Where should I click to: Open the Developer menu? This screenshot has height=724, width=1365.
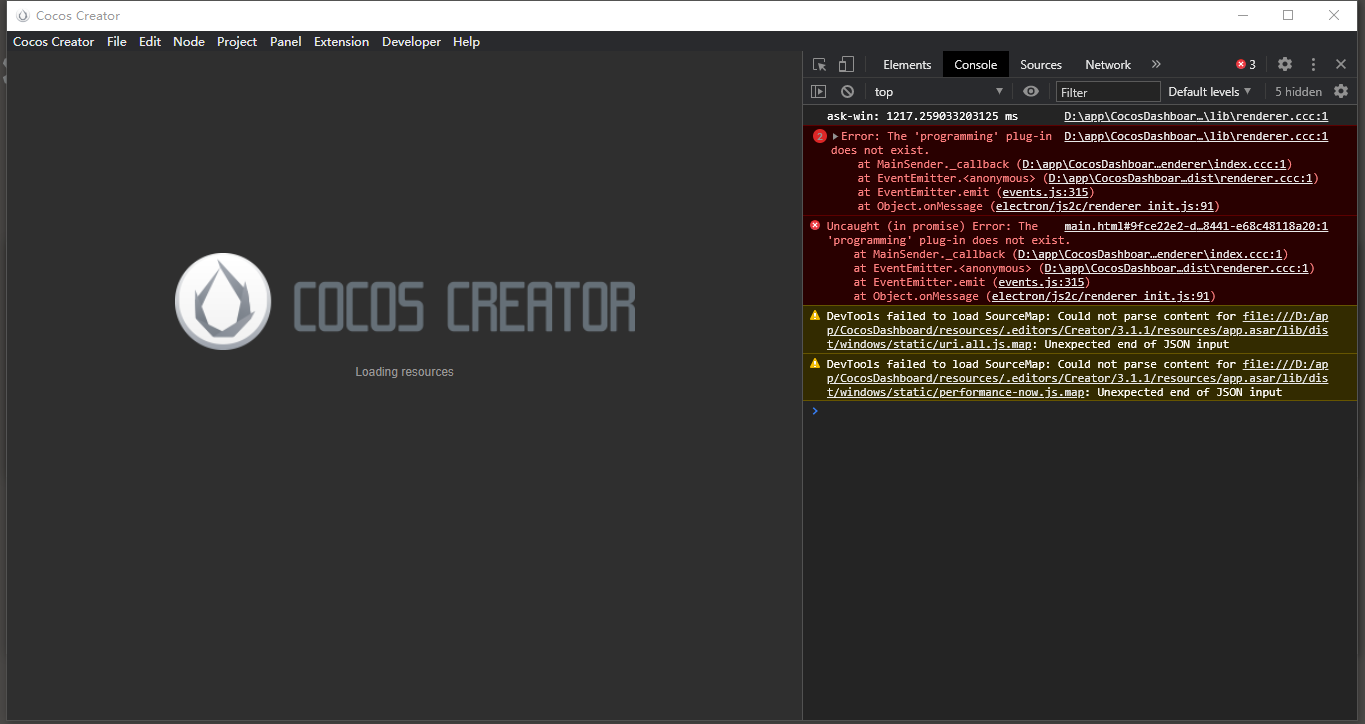click(x=411, y=42)
